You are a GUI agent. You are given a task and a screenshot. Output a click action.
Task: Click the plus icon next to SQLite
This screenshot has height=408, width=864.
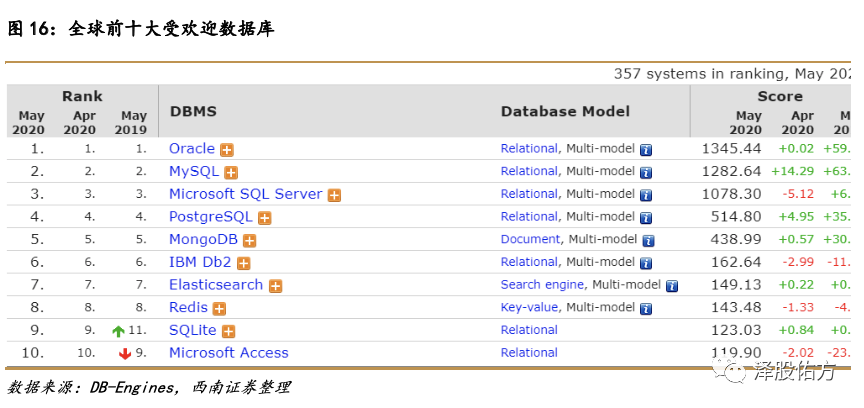(x=228, y=331)
